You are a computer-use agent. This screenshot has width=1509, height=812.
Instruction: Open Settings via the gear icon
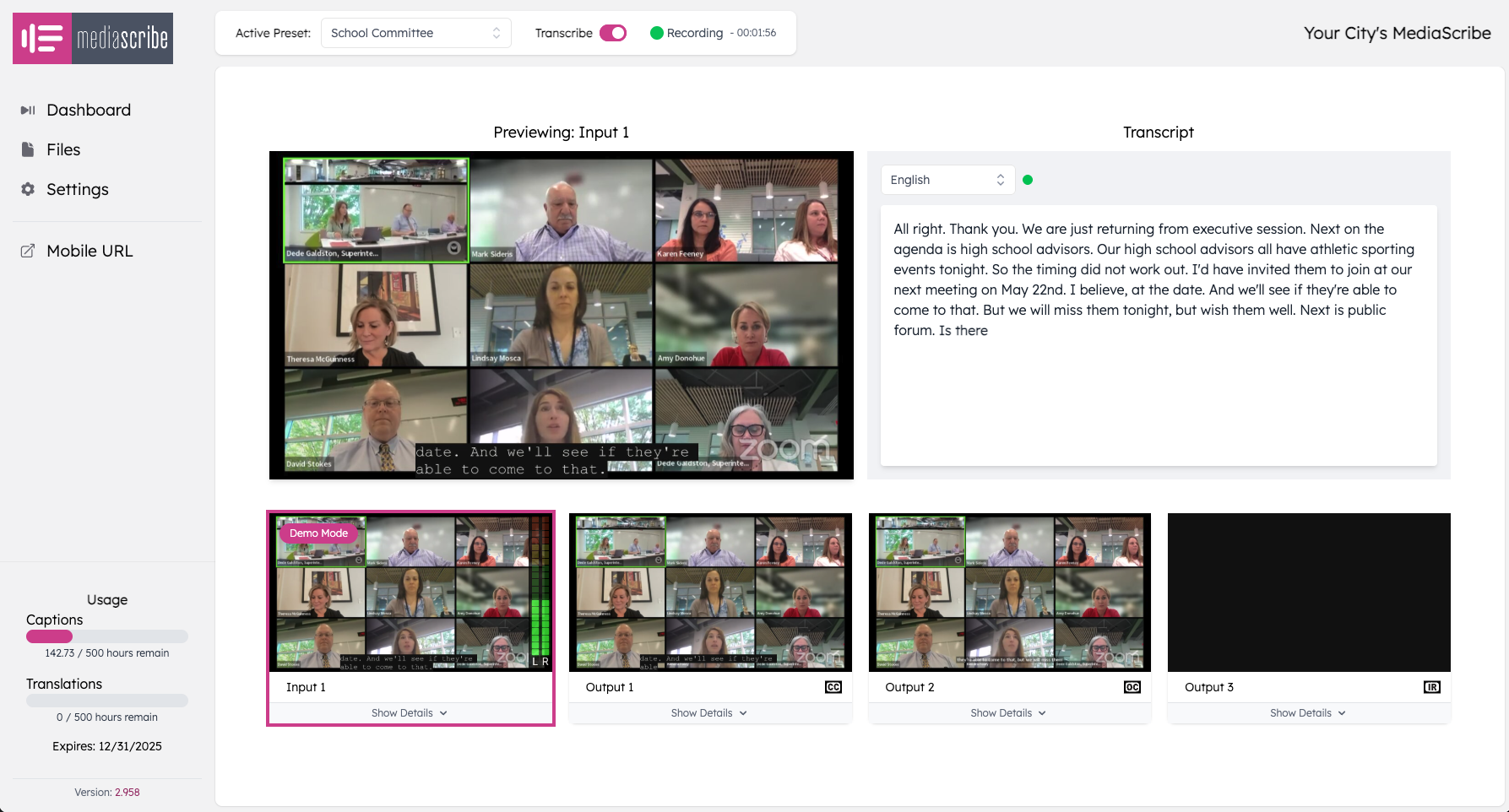(x=29, y=189)
